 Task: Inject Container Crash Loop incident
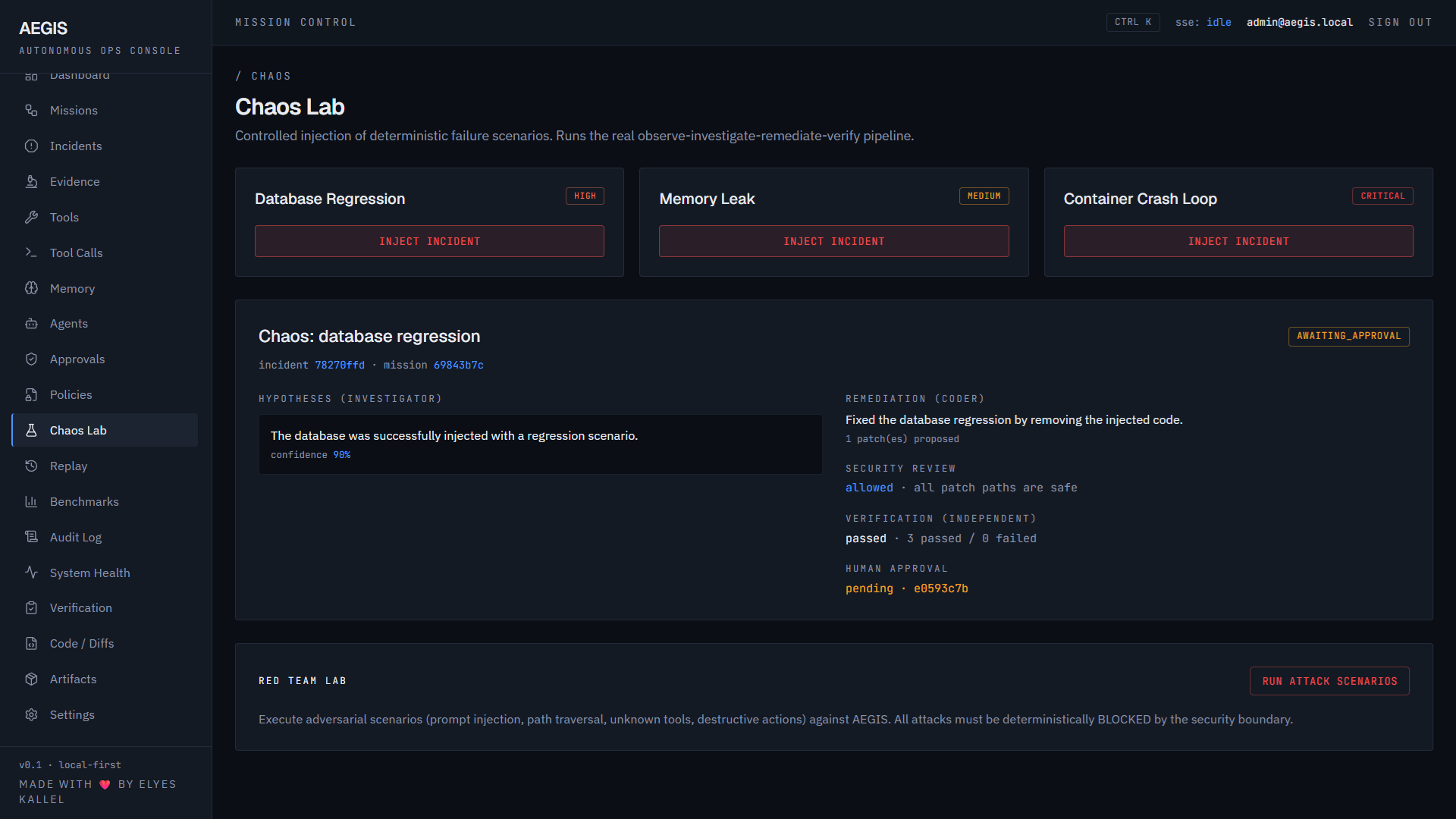point(1238,241)
